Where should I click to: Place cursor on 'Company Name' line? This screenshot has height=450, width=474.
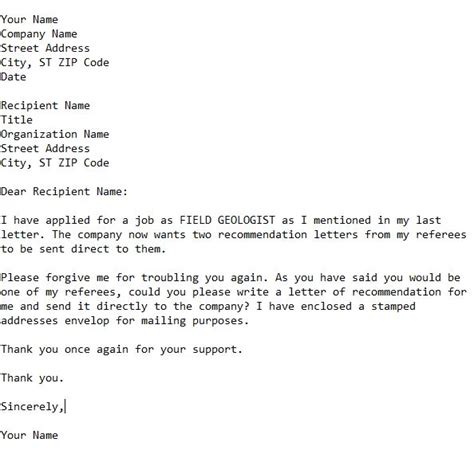[39, 34]
